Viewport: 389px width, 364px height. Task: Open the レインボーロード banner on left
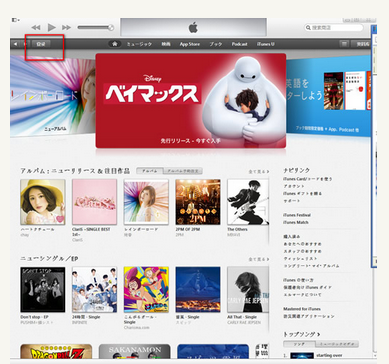(53, 96)
